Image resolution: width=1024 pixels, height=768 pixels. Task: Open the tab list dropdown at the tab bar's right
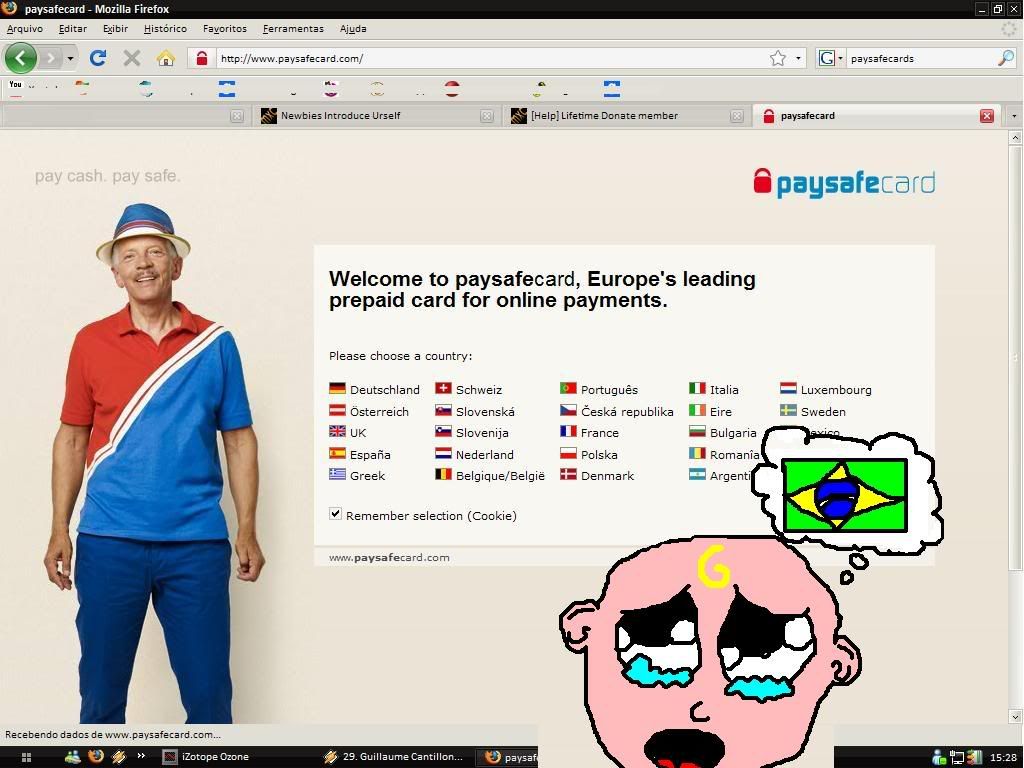pyautogui.click(x=1013, y=116)
